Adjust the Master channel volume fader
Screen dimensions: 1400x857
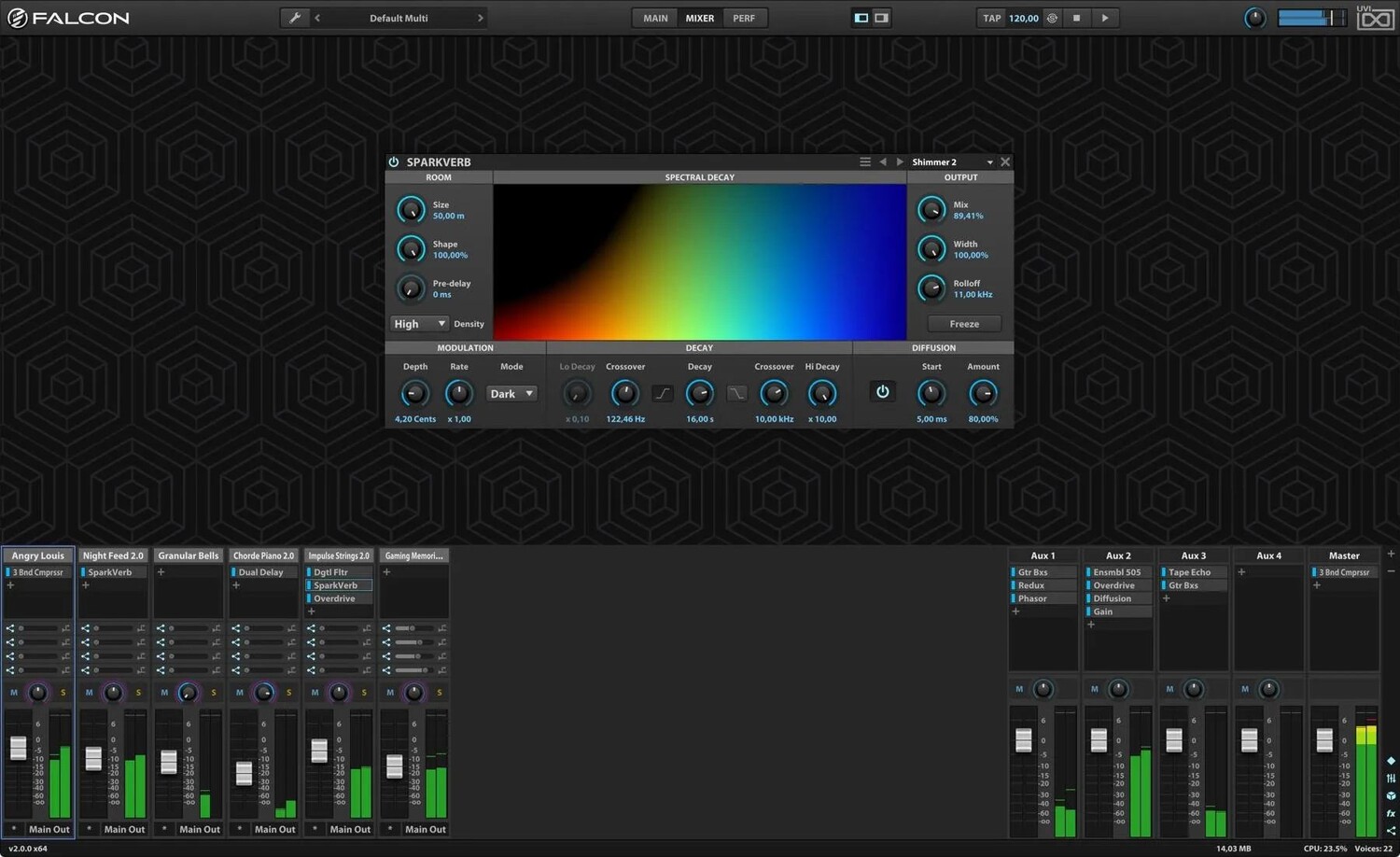1324,740
